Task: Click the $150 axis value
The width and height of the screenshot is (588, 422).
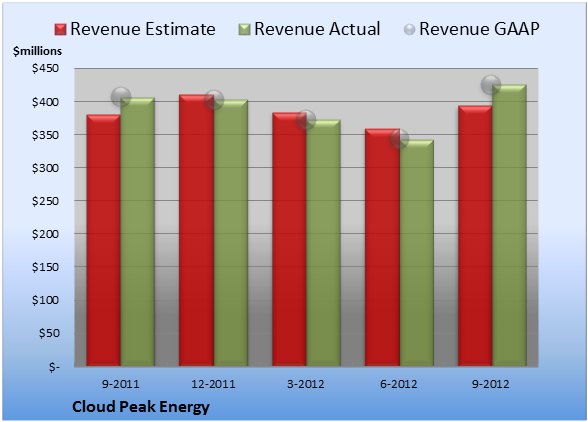Action: pos(45,267)
